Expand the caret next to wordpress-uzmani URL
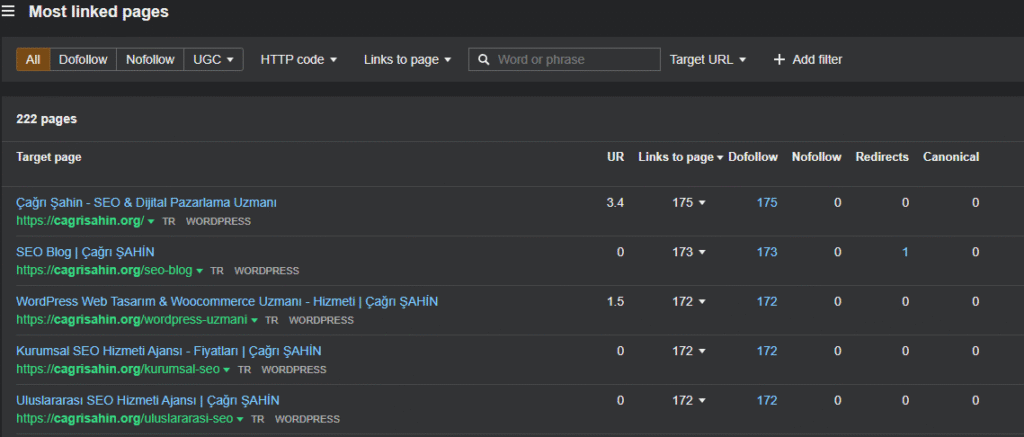Screen dimensions: 1024x437 point(254,321)
